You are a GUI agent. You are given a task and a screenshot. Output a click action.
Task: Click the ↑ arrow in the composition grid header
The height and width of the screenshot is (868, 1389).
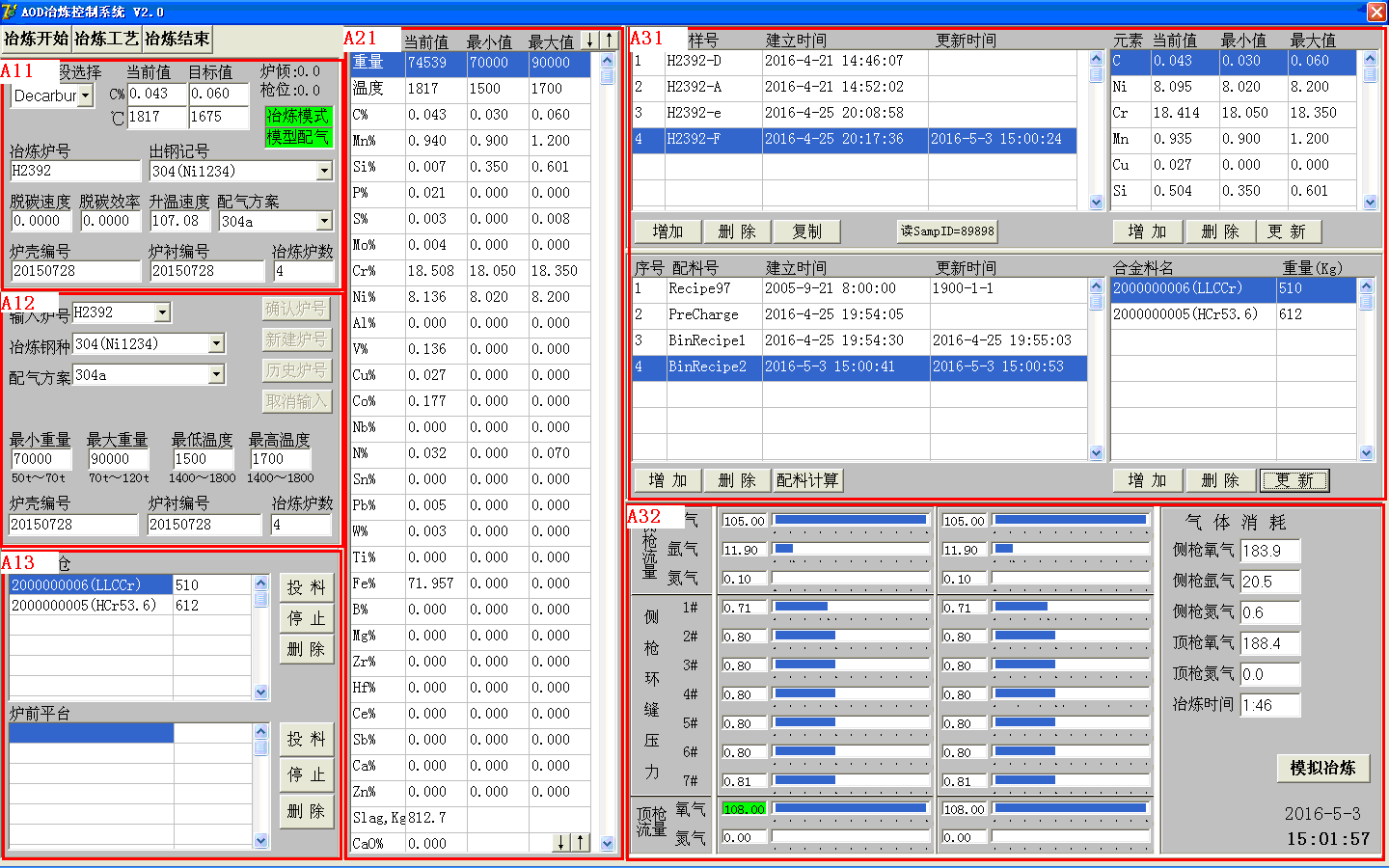point(609,41)
